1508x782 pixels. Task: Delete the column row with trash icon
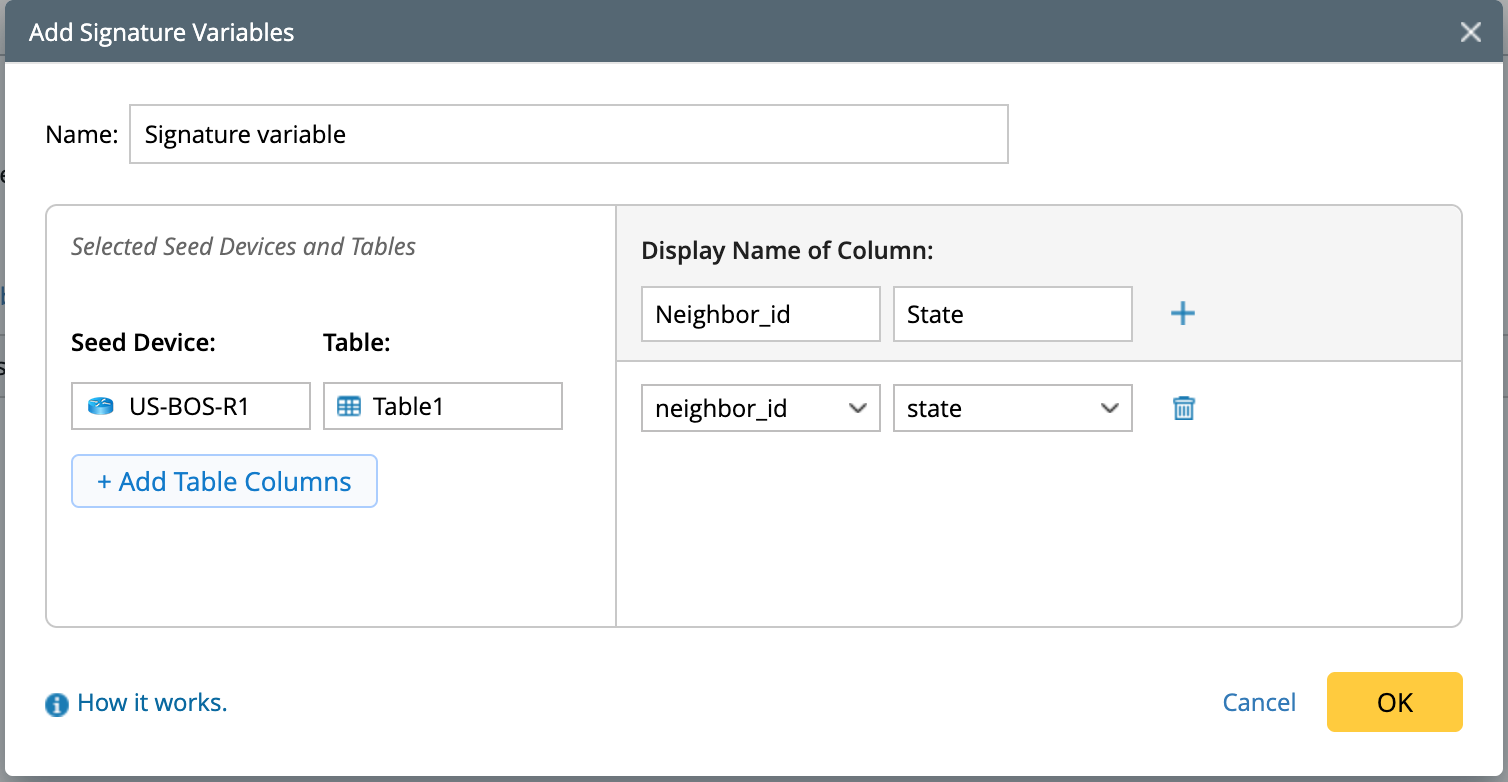pyautogui.click(x=1183, y=408)
